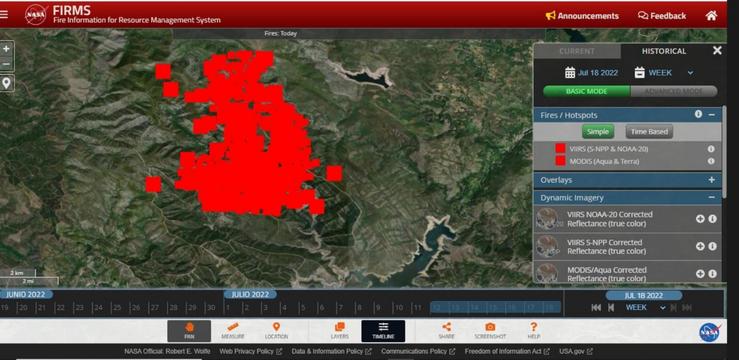Select Time Based fire display

[649, 132]
